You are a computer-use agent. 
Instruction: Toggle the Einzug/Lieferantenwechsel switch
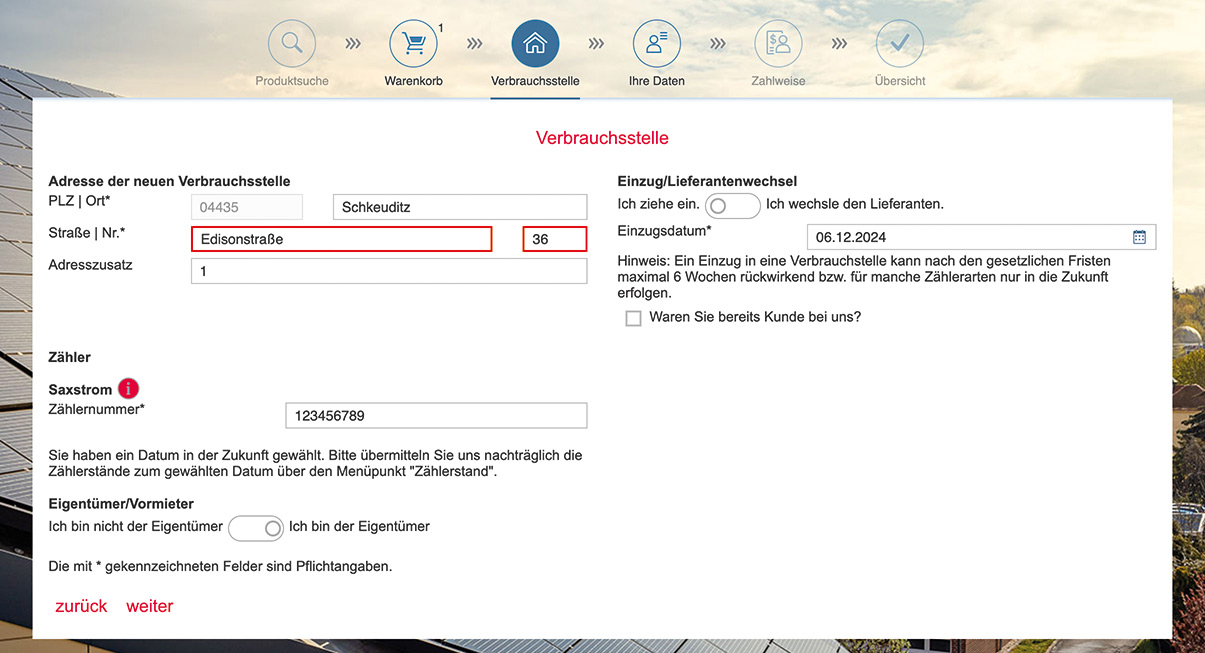(732, 205)
